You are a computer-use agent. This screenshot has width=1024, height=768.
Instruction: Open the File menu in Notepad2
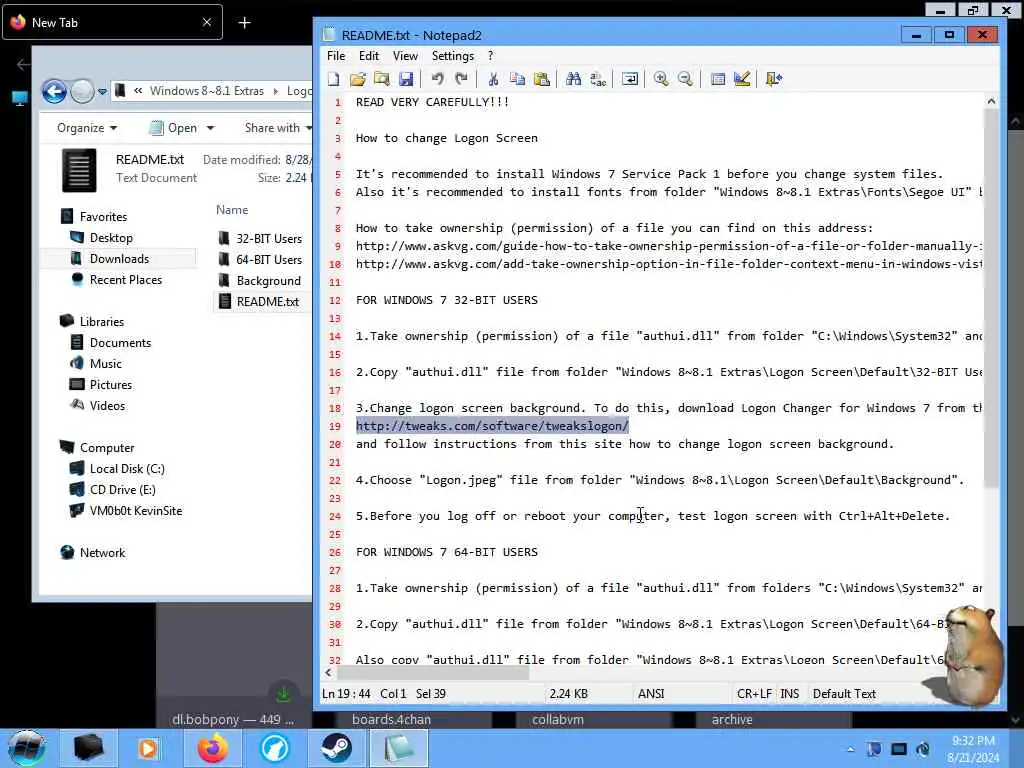coord(336,56)
